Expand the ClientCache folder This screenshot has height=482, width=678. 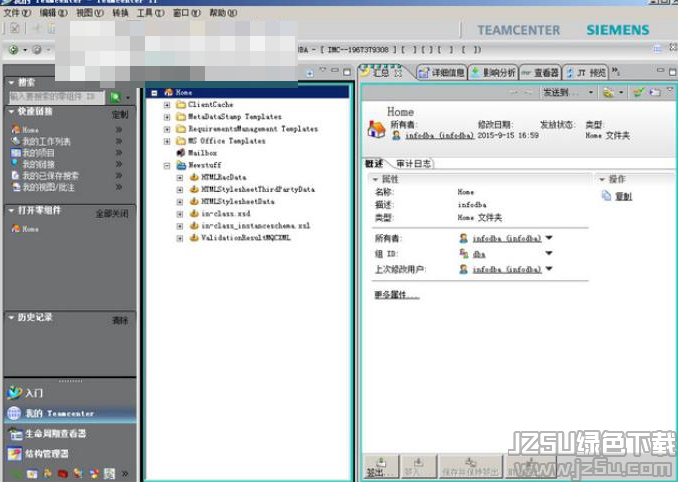tap(167, 105)
